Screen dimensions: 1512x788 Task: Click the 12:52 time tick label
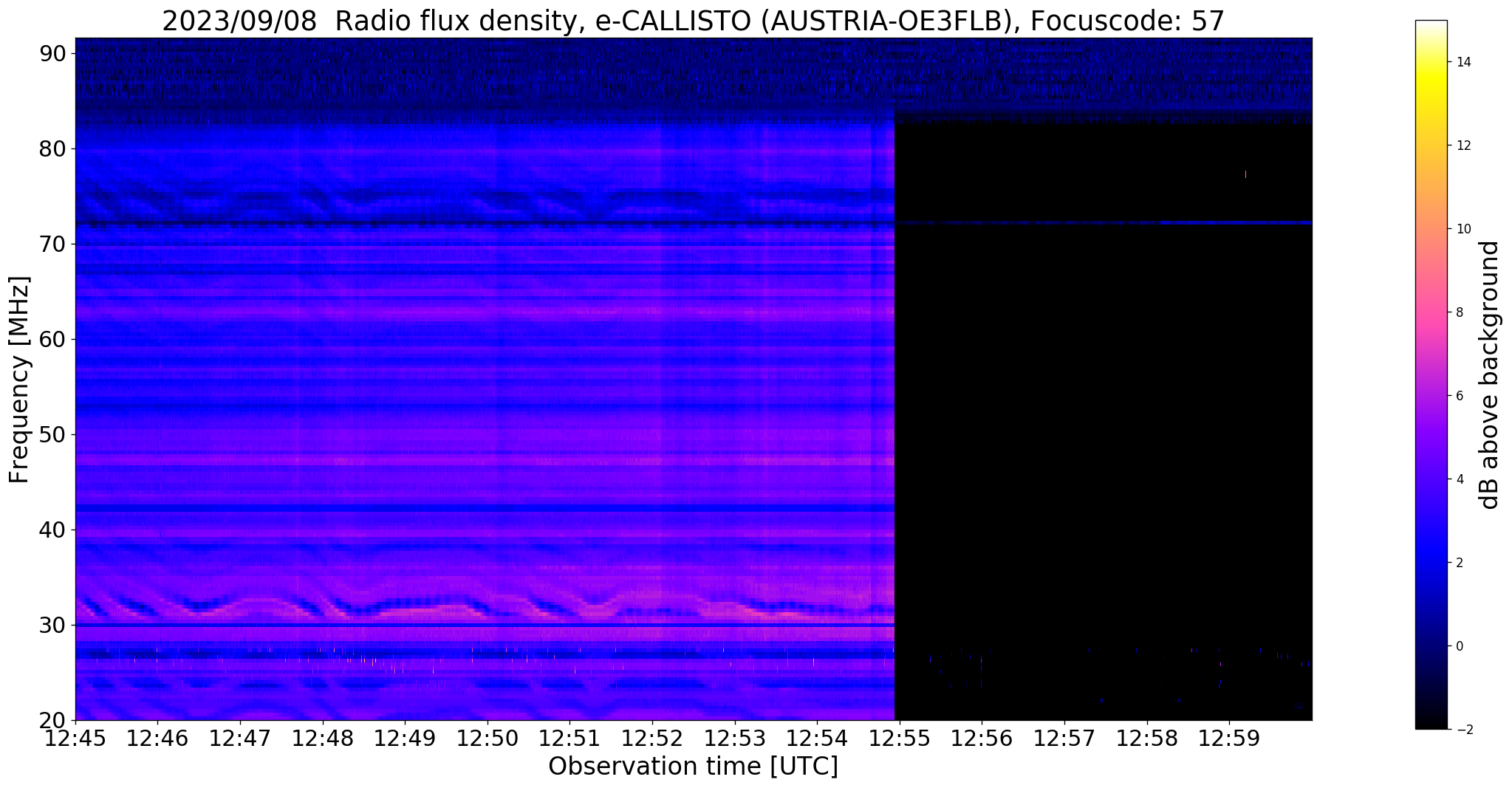click(652, 739)
